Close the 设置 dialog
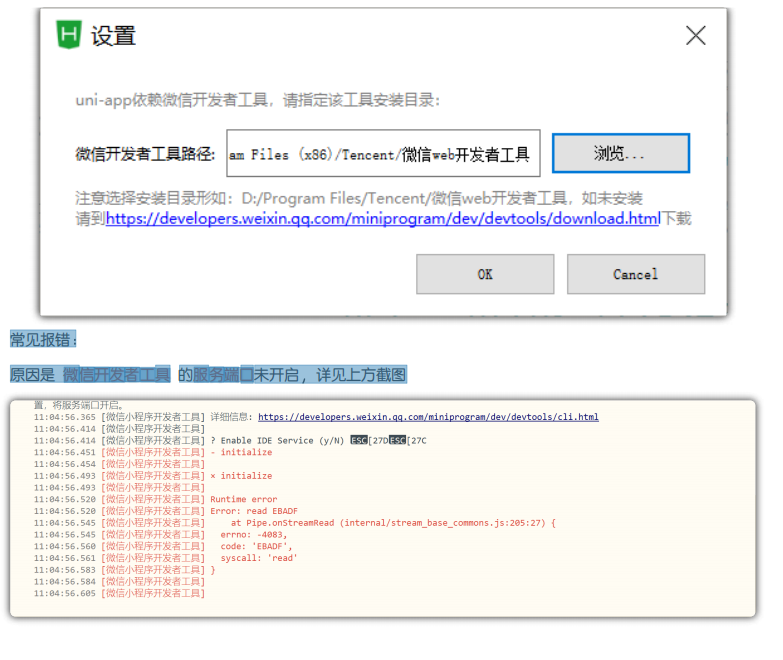Image resolution: width=783 pixels, height=660 pixels. click(696, 35)
